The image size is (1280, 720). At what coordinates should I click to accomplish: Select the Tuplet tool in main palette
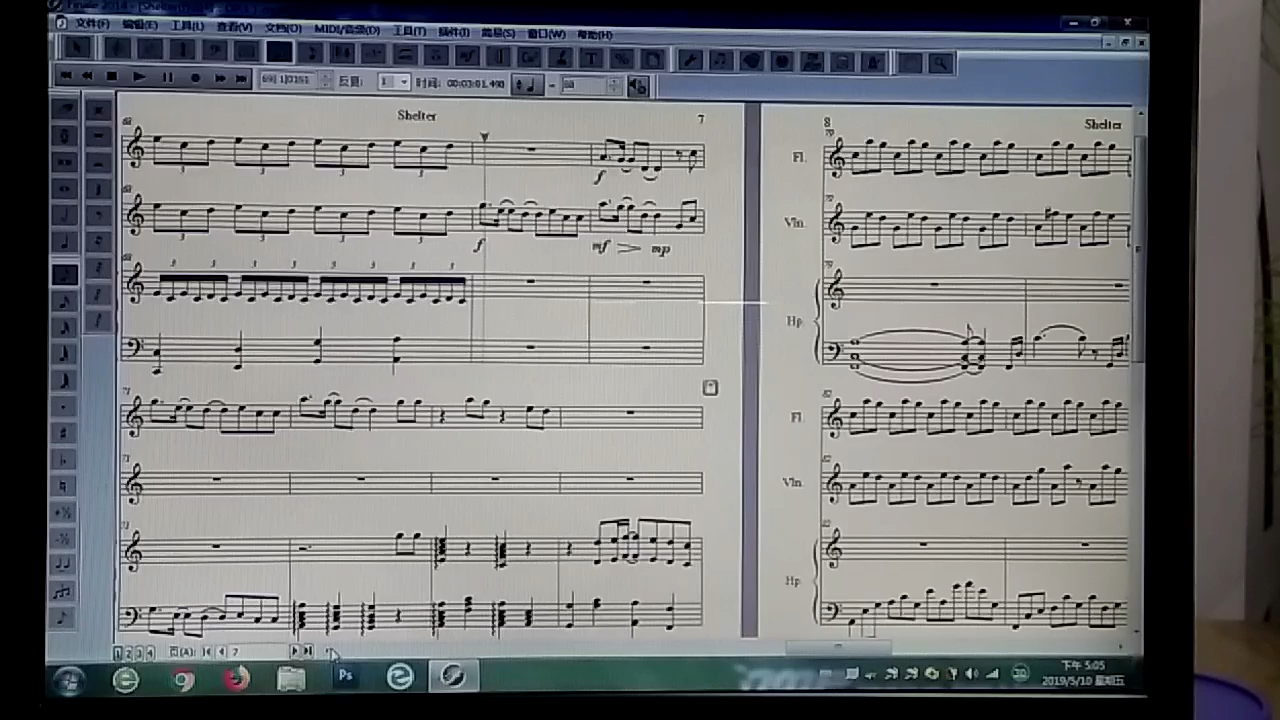(x=372, y=53)
